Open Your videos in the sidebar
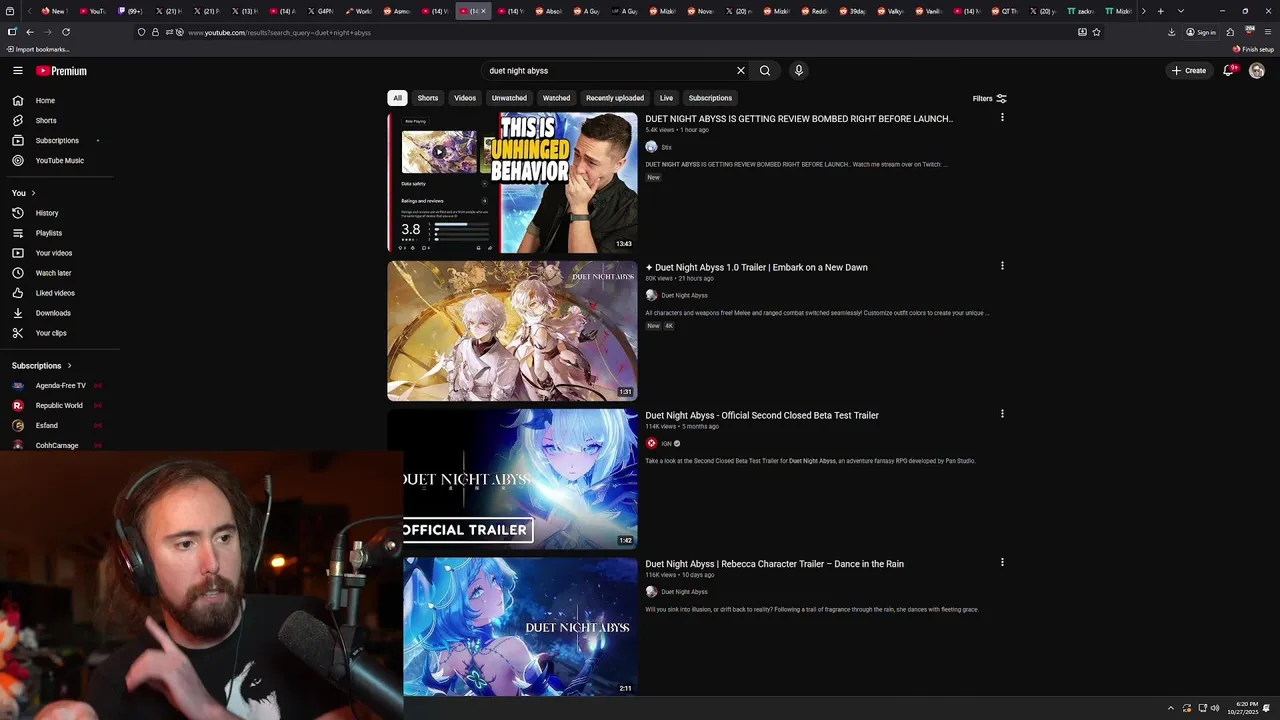This screenshot has width=1280, height=720. click(x=54, y=253)
